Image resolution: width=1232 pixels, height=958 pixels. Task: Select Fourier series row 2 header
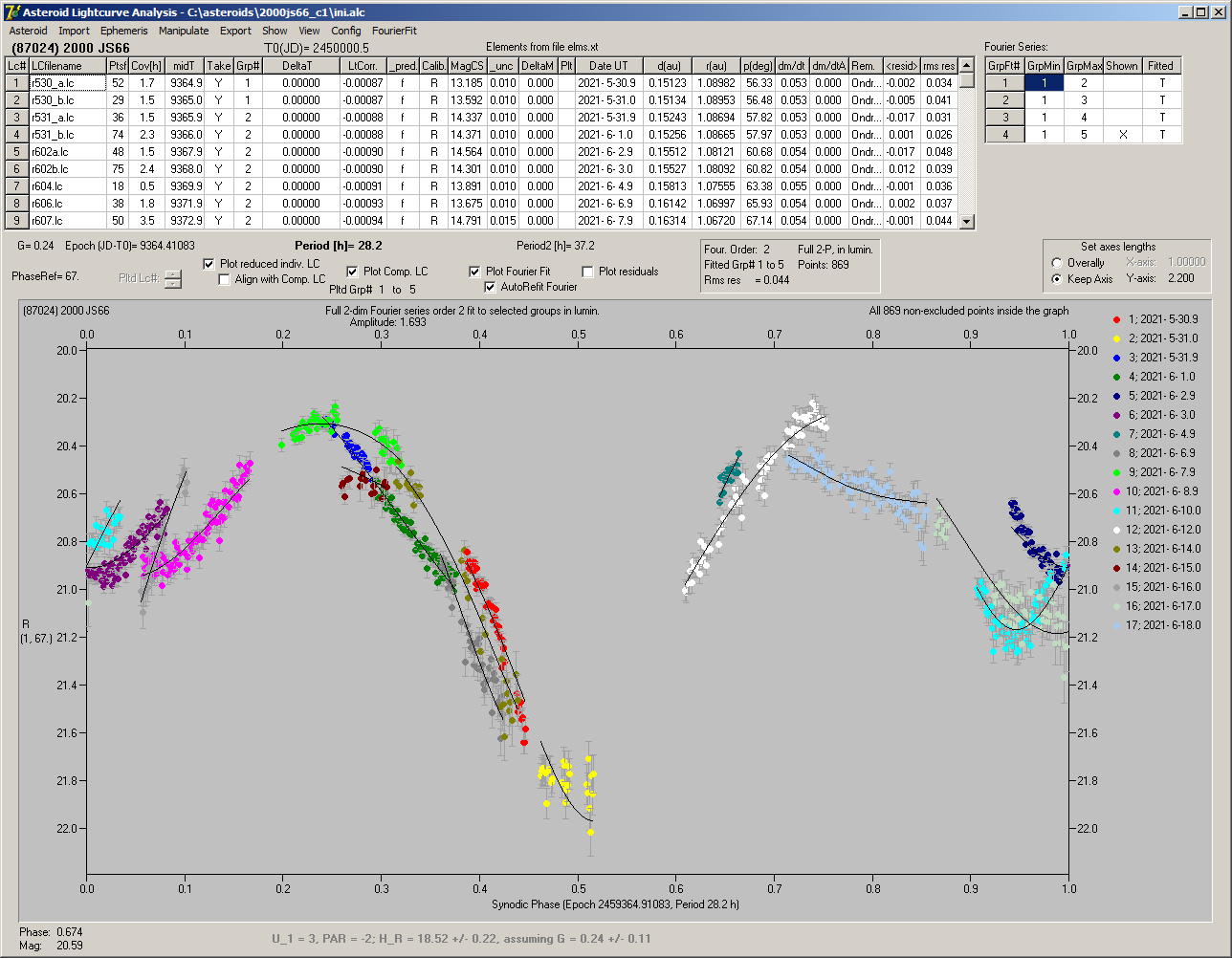point(1004,100)
